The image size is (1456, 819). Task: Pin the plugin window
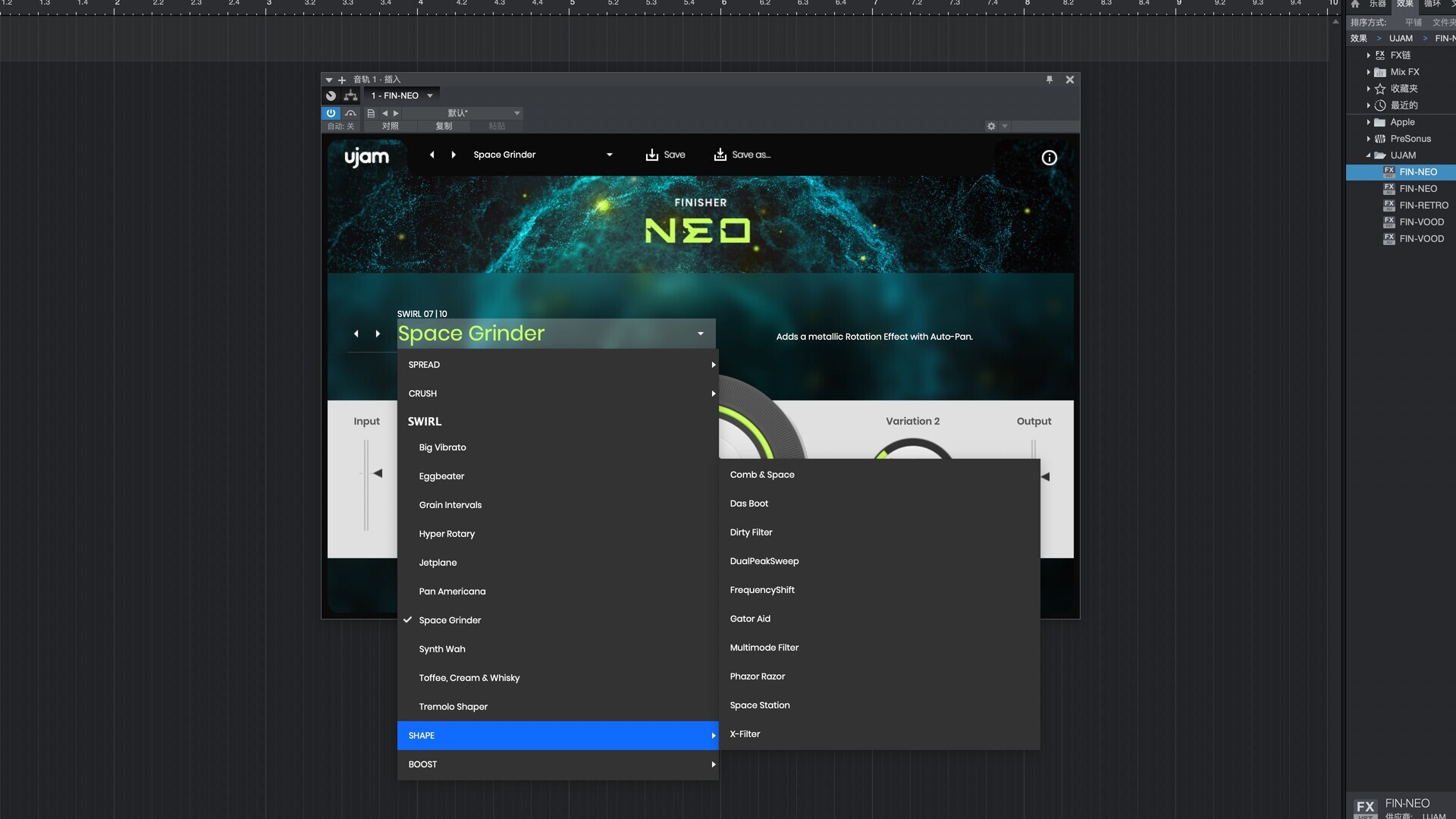point(1050,80)
